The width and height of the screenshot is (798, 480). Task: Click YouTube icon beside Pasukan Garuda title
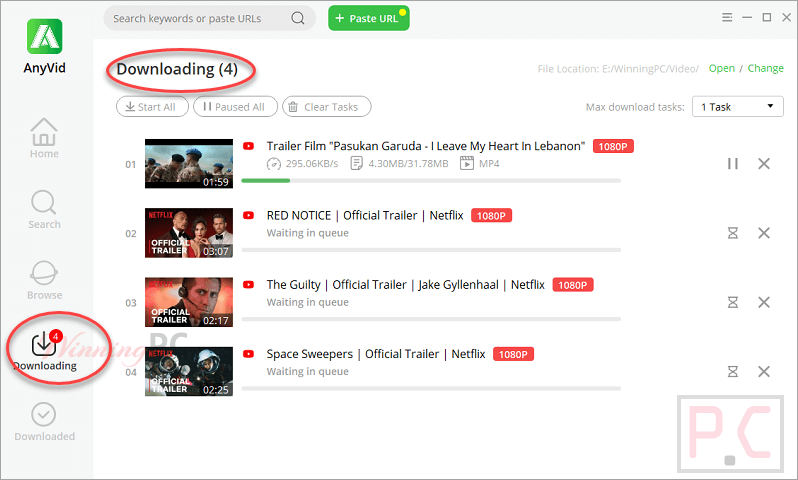tap(248, 146)
